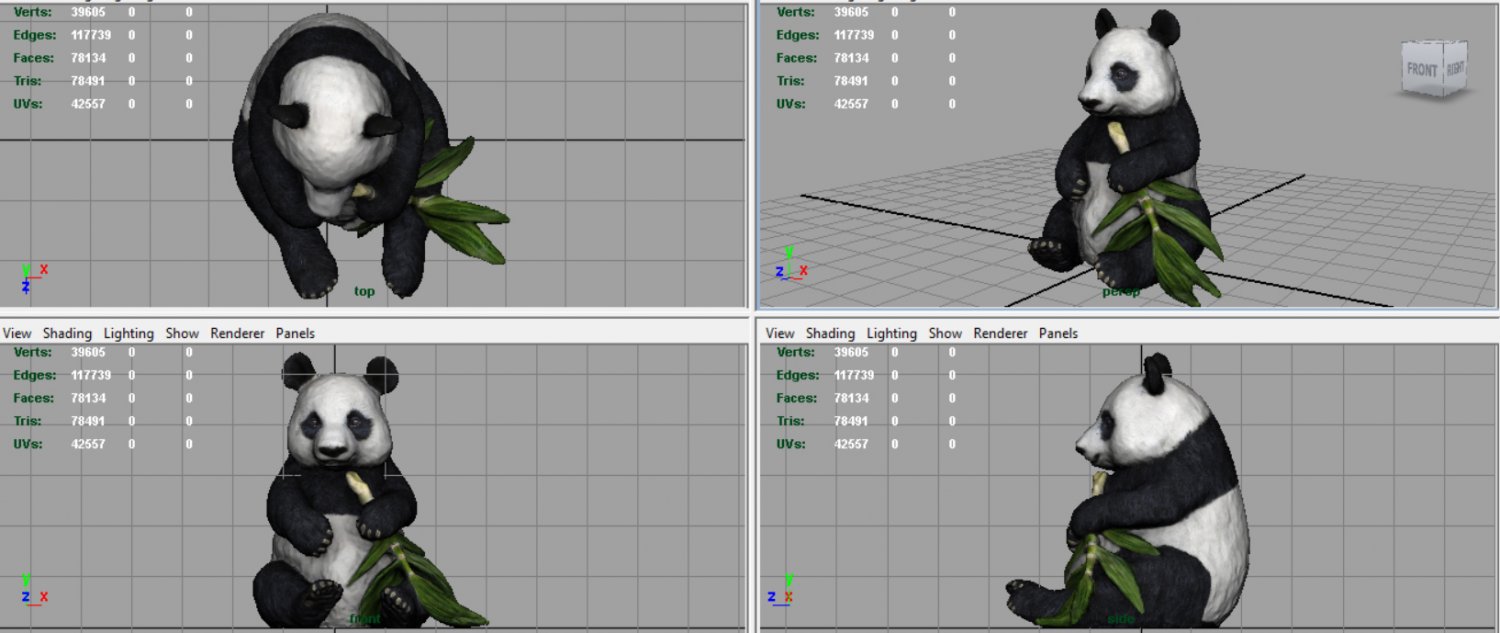Open the Panels menu in side view panel
This screenshot has width=1500, height=633.
click(1058, 333)
